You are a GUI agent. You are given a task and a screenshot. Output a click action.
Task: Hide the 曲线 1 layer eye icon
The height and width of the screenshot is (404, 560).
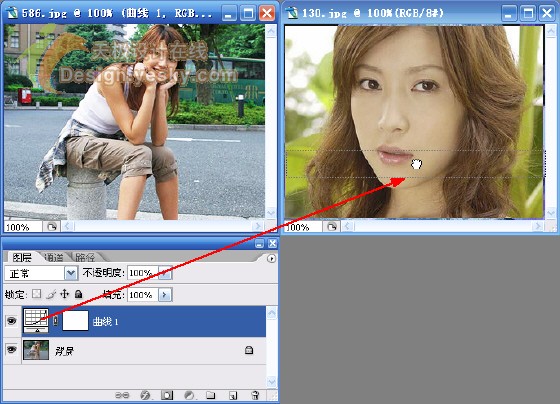click(12, 321)
